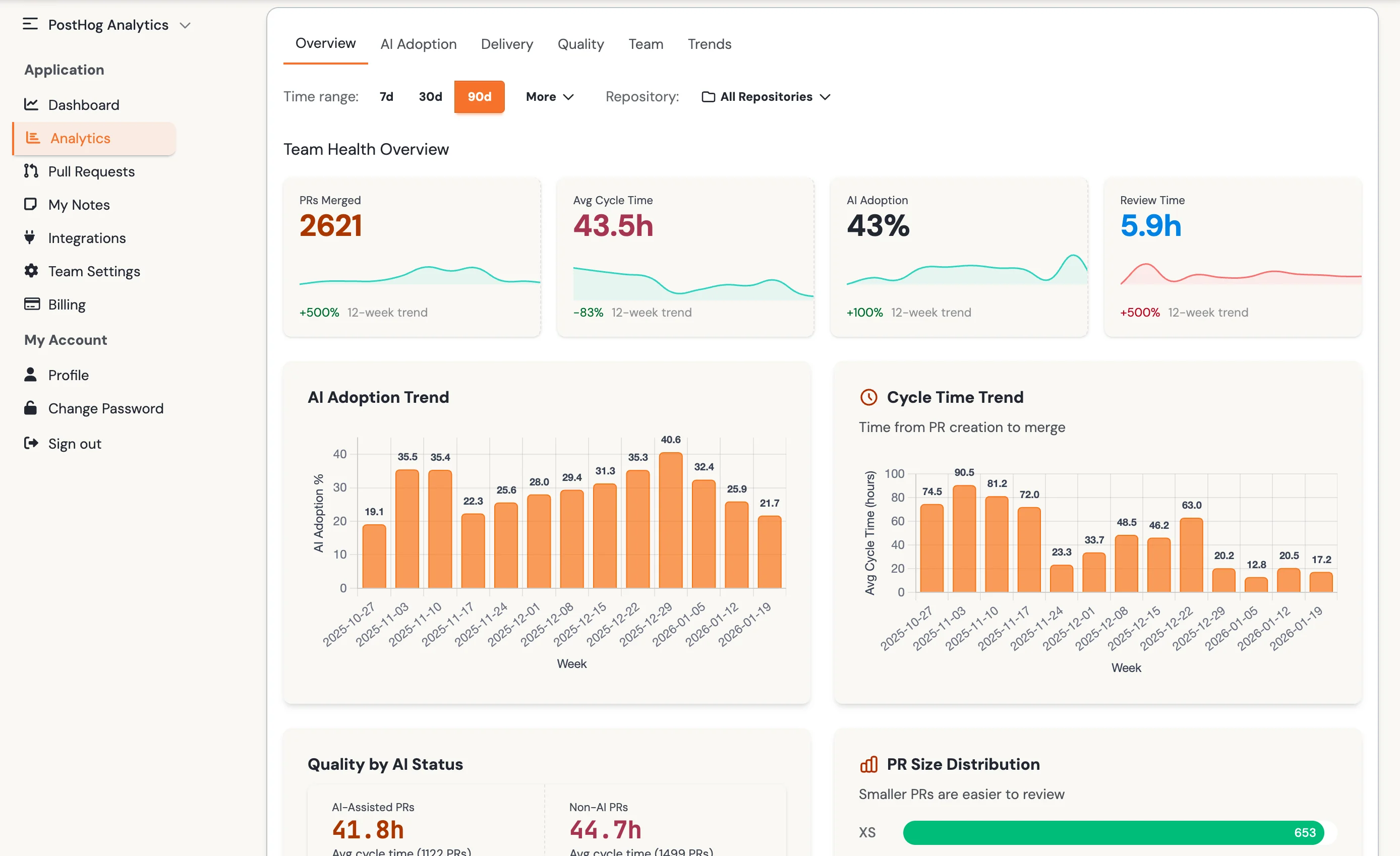Open Profile in My Account
This screenshot has height=856, width=1400.
coord(94,375)
